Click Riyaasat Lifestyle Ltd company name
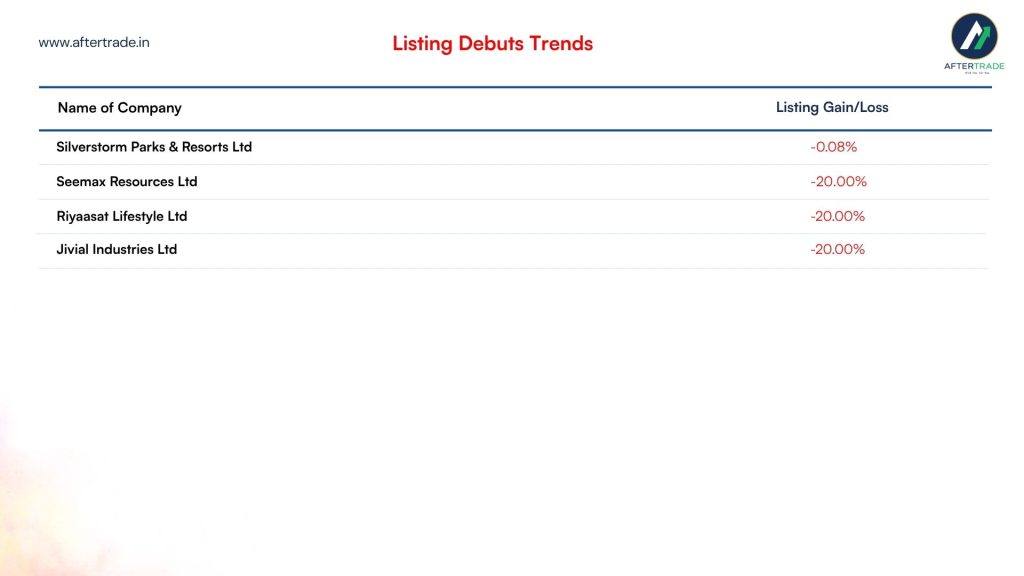Screen dimensions: 1024x576 121,216
